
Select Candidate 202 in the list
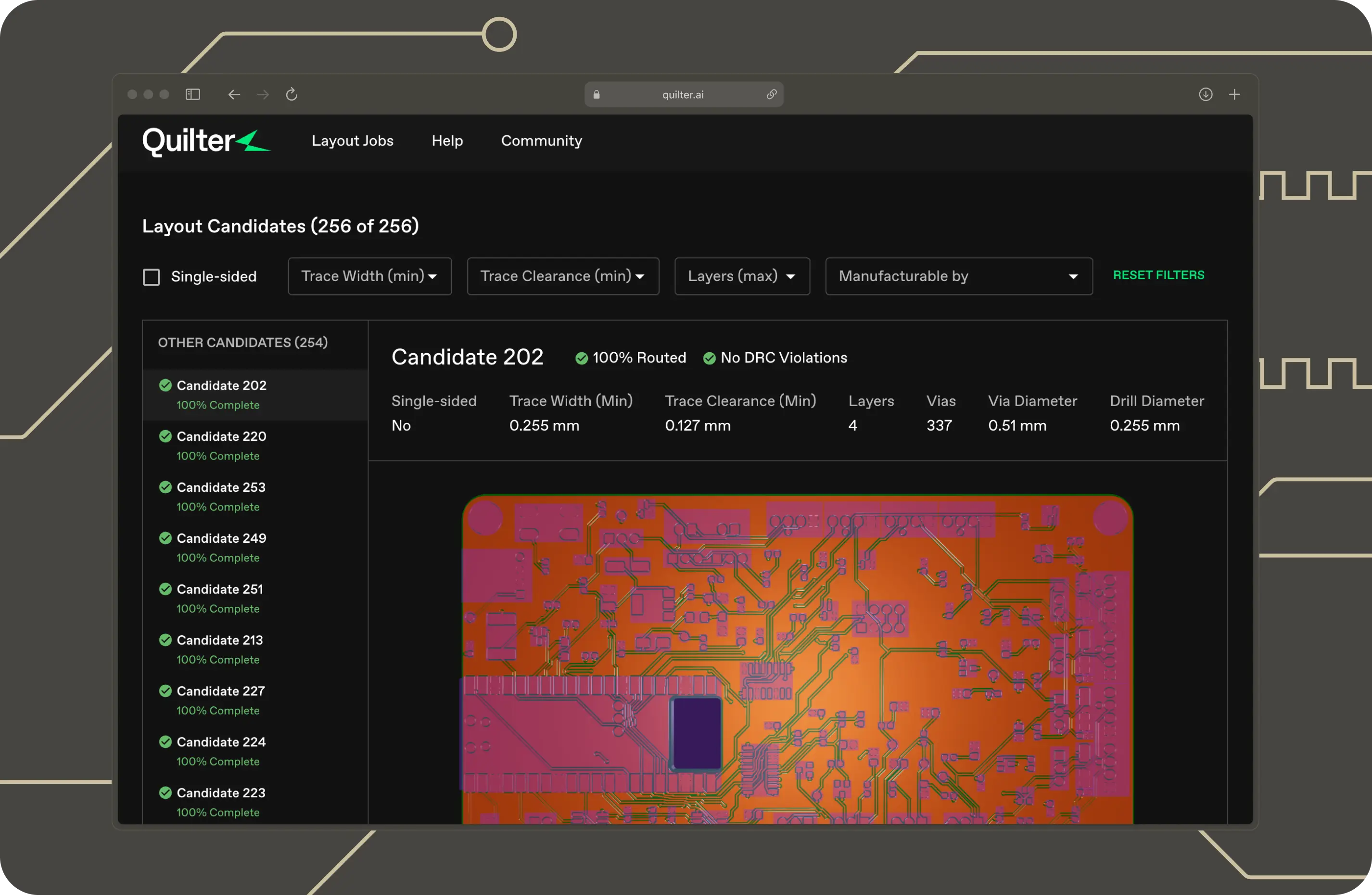(x=255, y=395)
